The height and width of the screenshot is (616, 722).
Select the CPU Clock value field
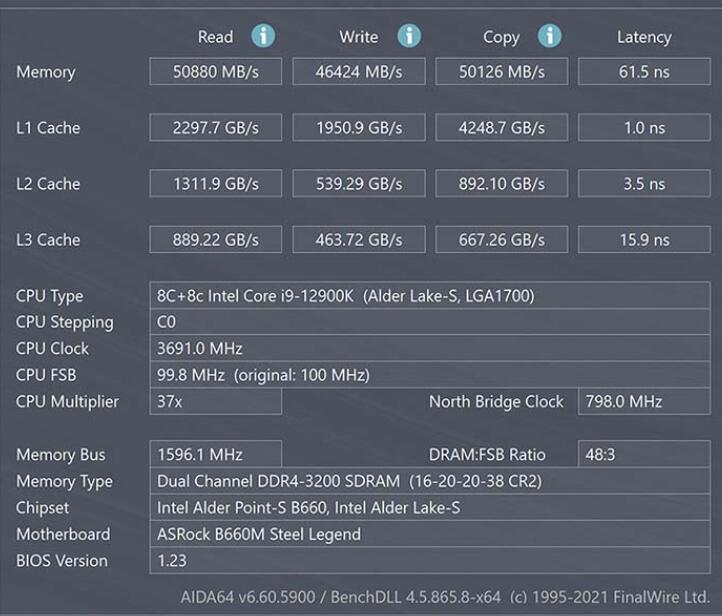coord(429,348)
